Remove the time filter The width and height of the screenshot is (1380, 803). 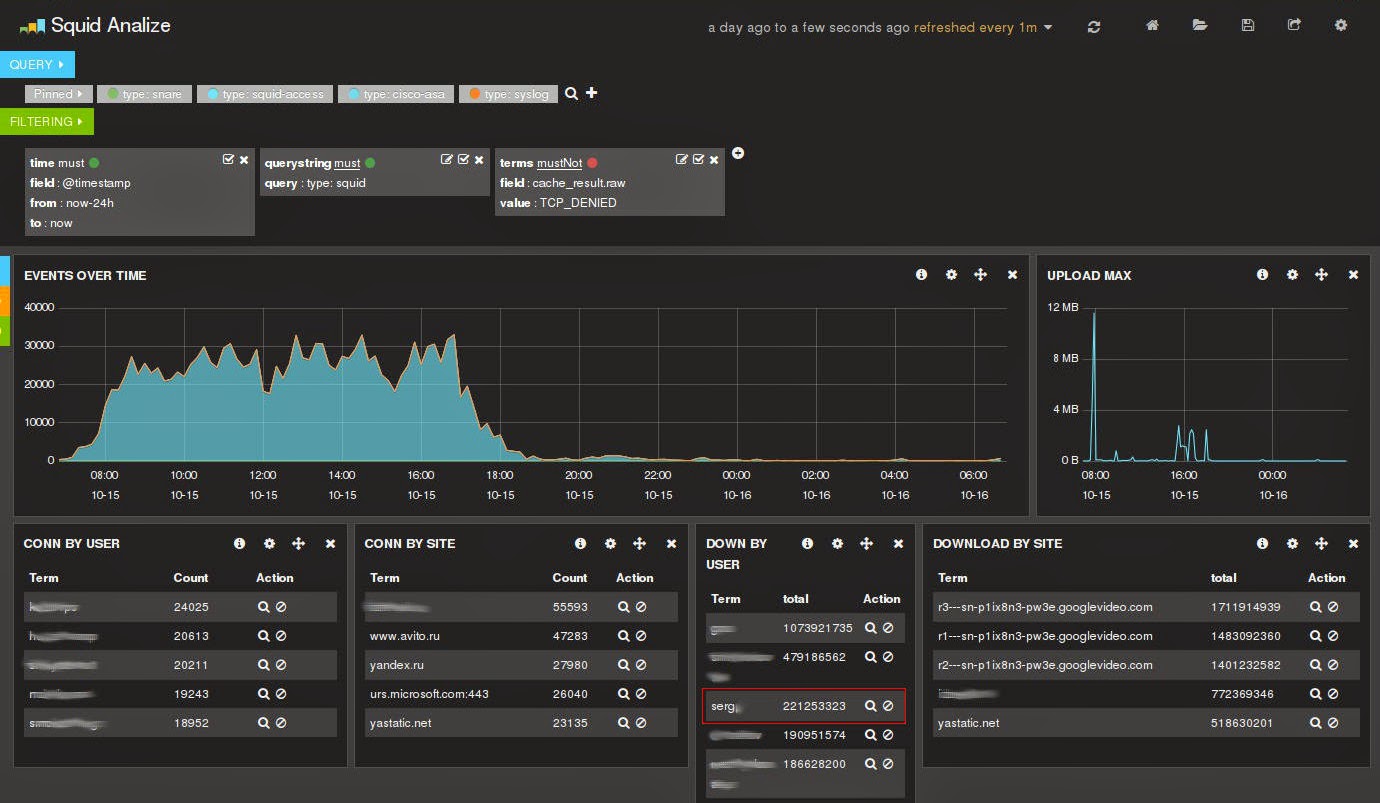244,160
